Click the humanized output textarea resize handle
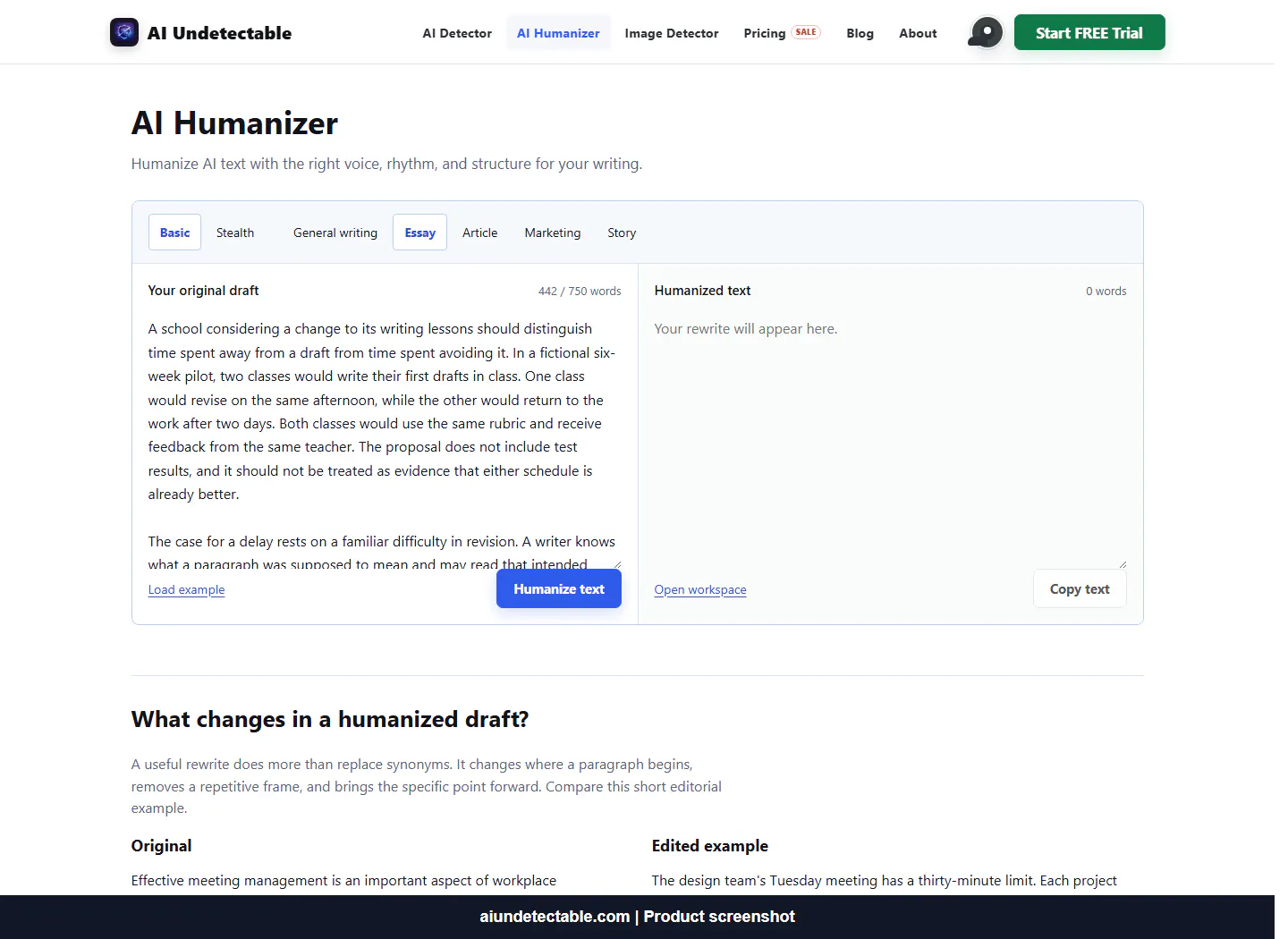1288x939 pixels. (x=1122, y=564)
